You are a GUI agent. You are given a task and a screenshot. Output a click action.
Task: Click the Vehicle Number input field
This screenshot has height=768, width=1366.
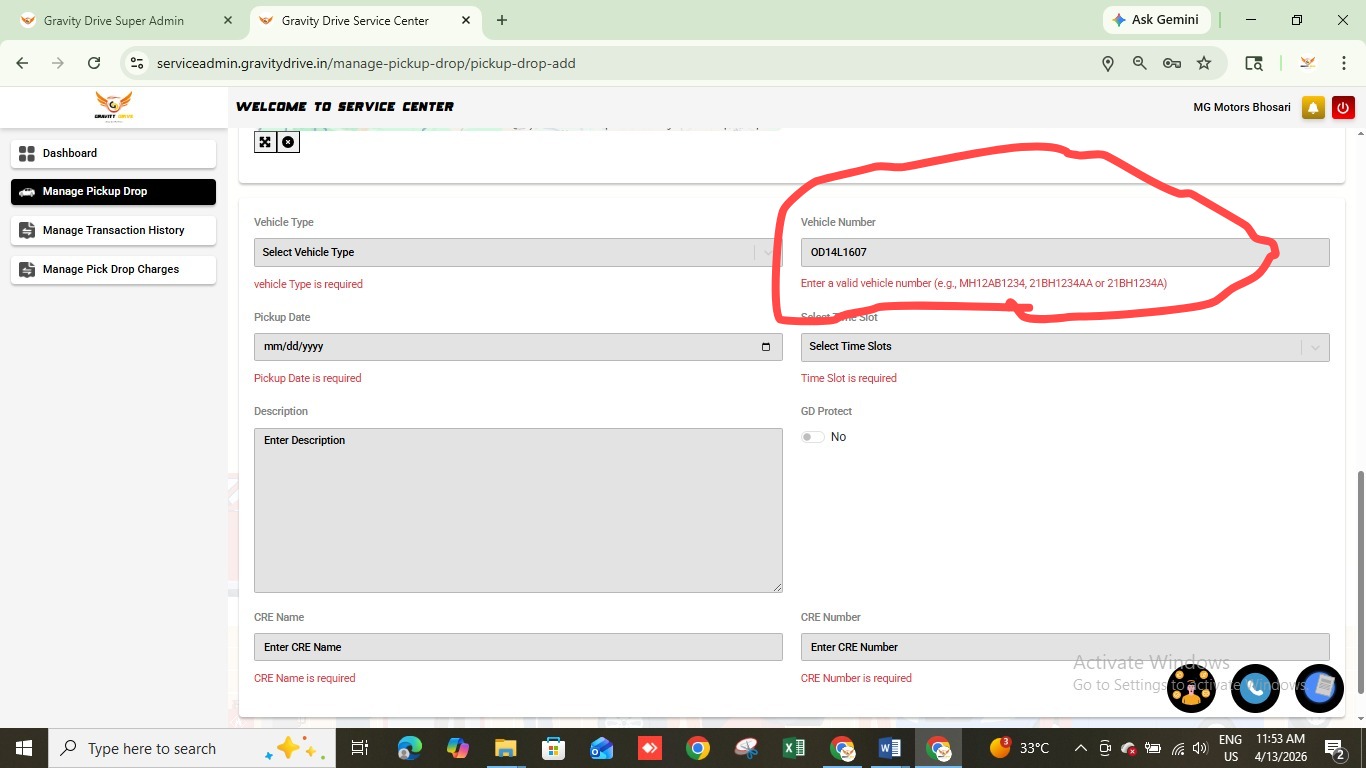coord(1065,252)
